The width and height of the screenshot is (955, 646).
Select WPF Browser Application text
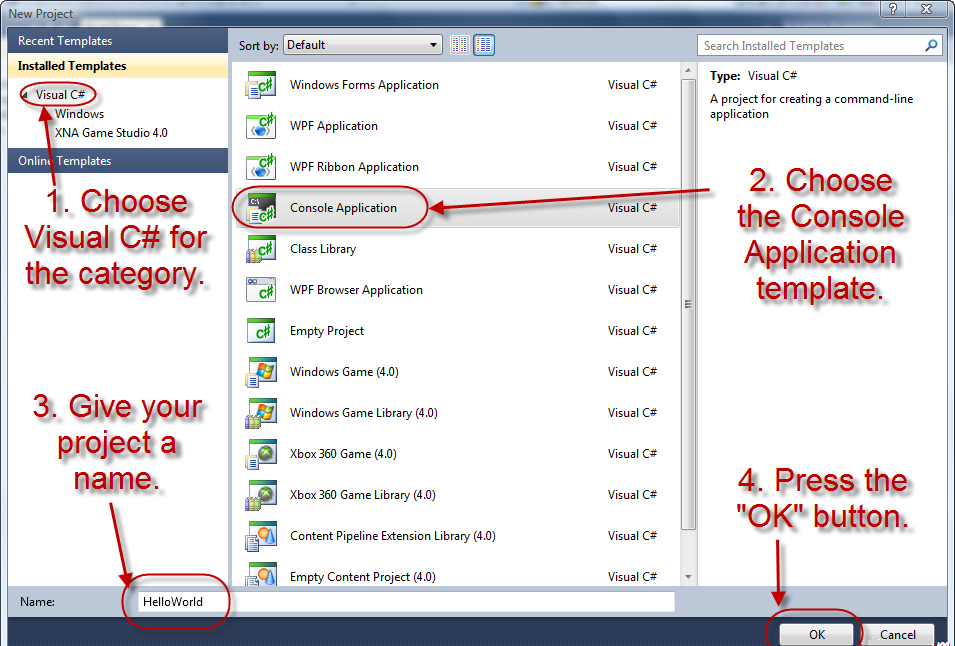pos(356,290)
